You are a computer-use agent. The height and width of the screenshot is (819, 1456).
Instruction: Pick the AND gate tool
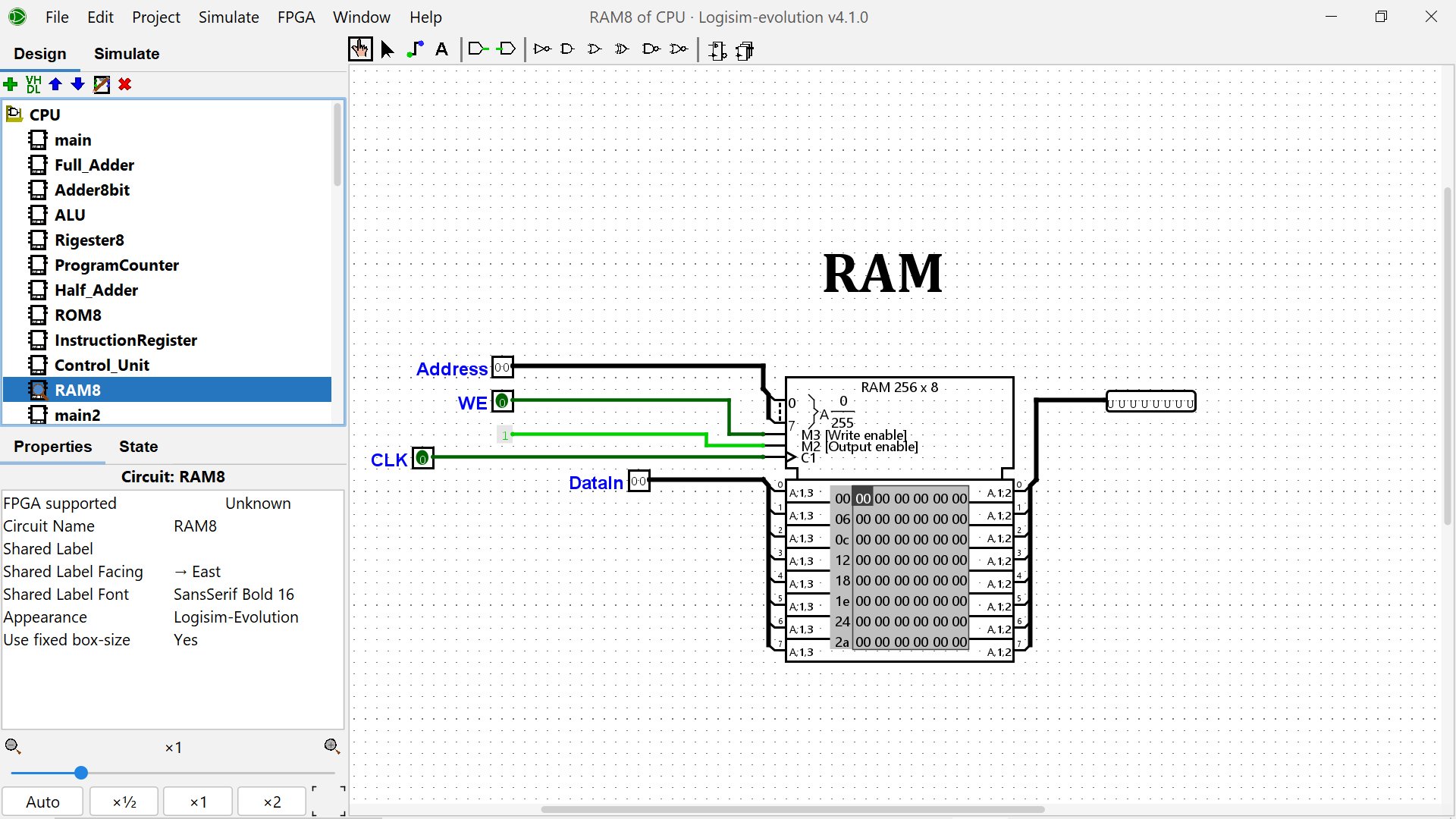pos(567,49)
